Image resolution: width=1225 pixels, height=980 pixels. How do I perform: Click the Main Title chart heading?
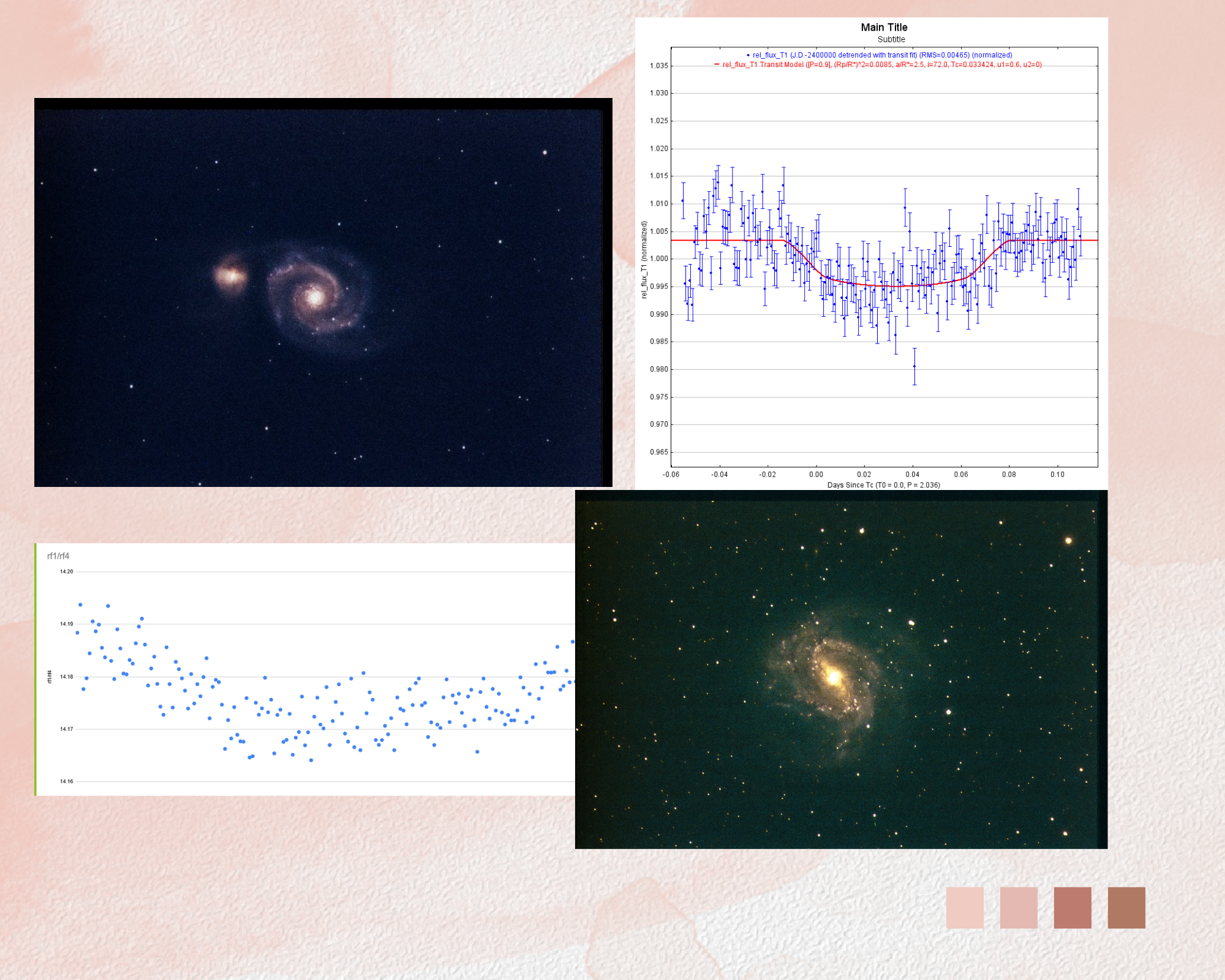pyautogui.click(x=884, y=28)
